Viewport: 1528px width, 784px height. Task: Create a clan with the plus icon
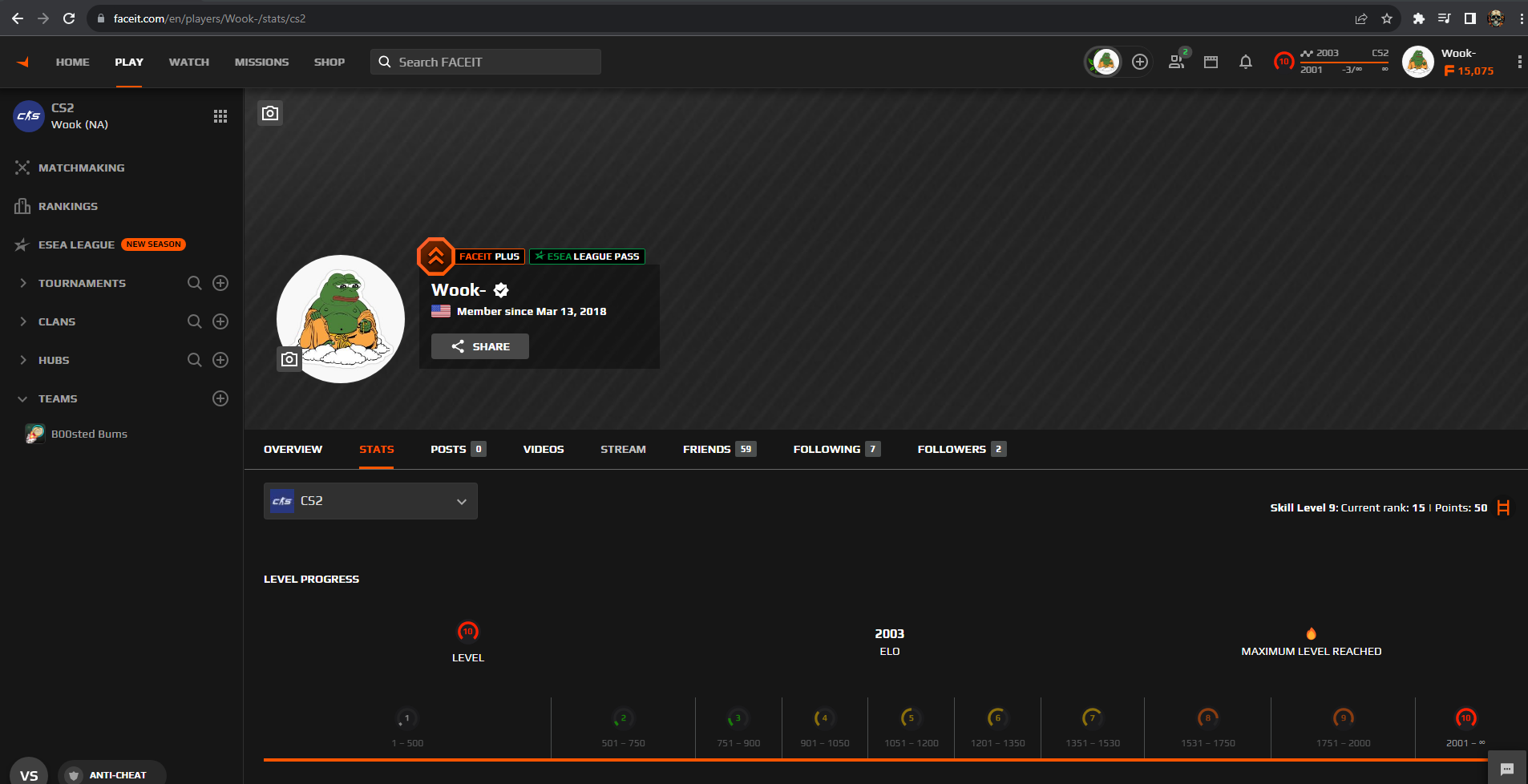click(220, 321)
